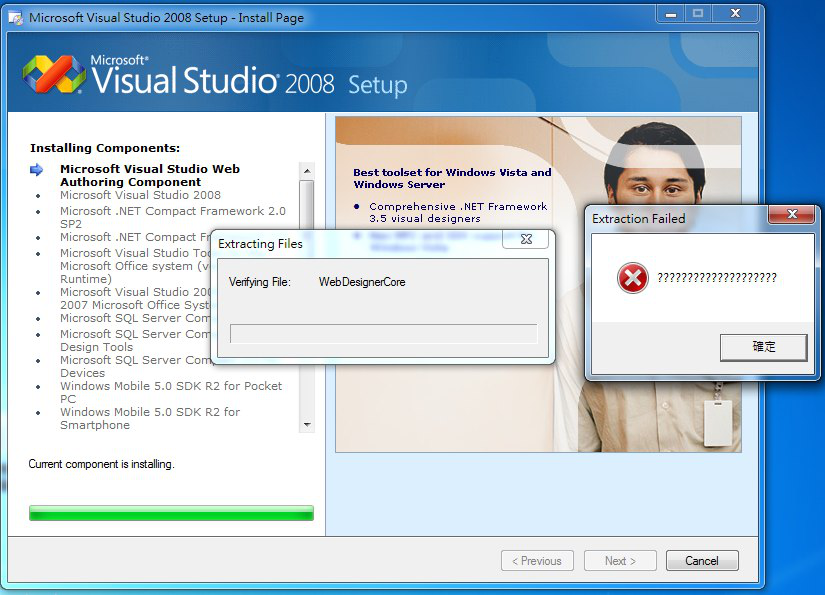Click the green installation progress bar
This screenshot has height=595, width=825.
(x=172, y=513)
